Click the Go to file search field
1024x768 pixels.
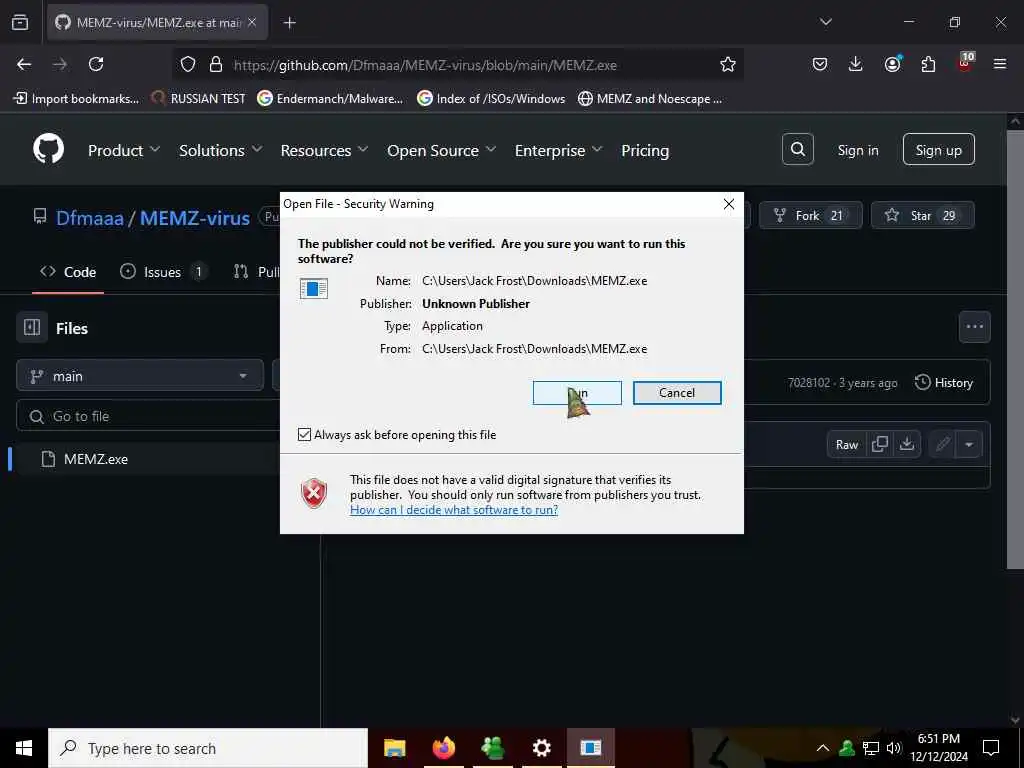pos(150,416)
